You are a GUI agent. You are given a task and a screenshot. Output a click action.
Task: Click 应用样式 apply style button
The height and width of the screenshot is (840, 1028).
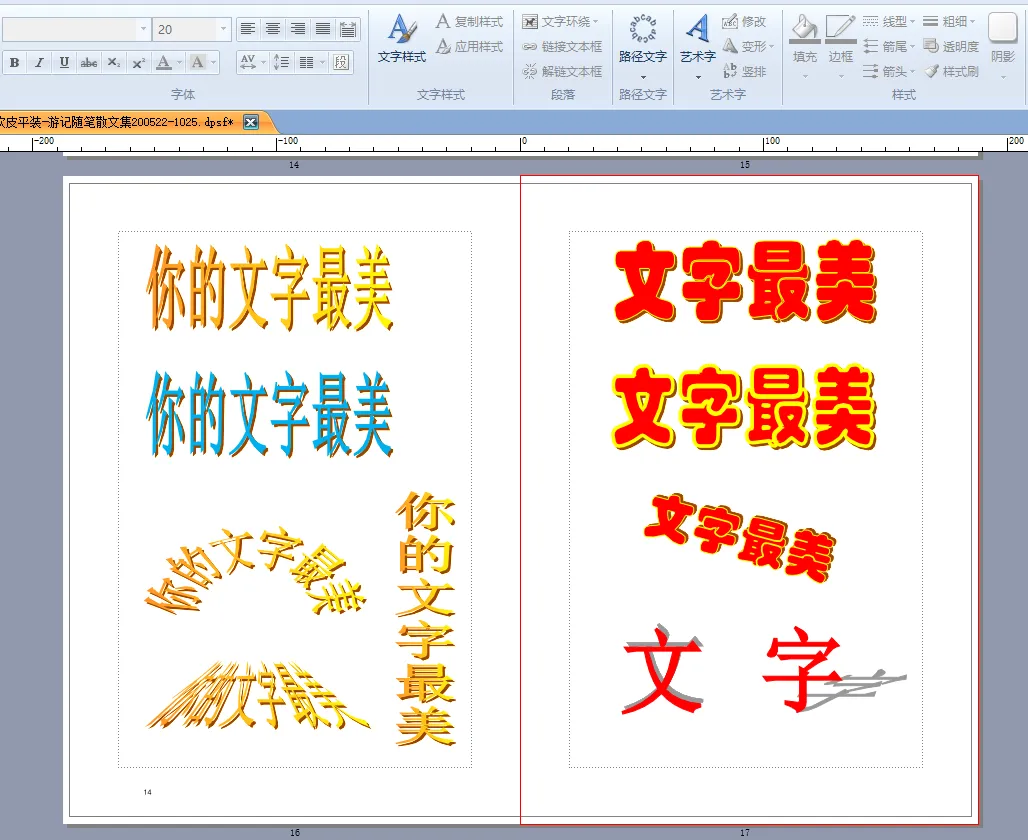469,47
